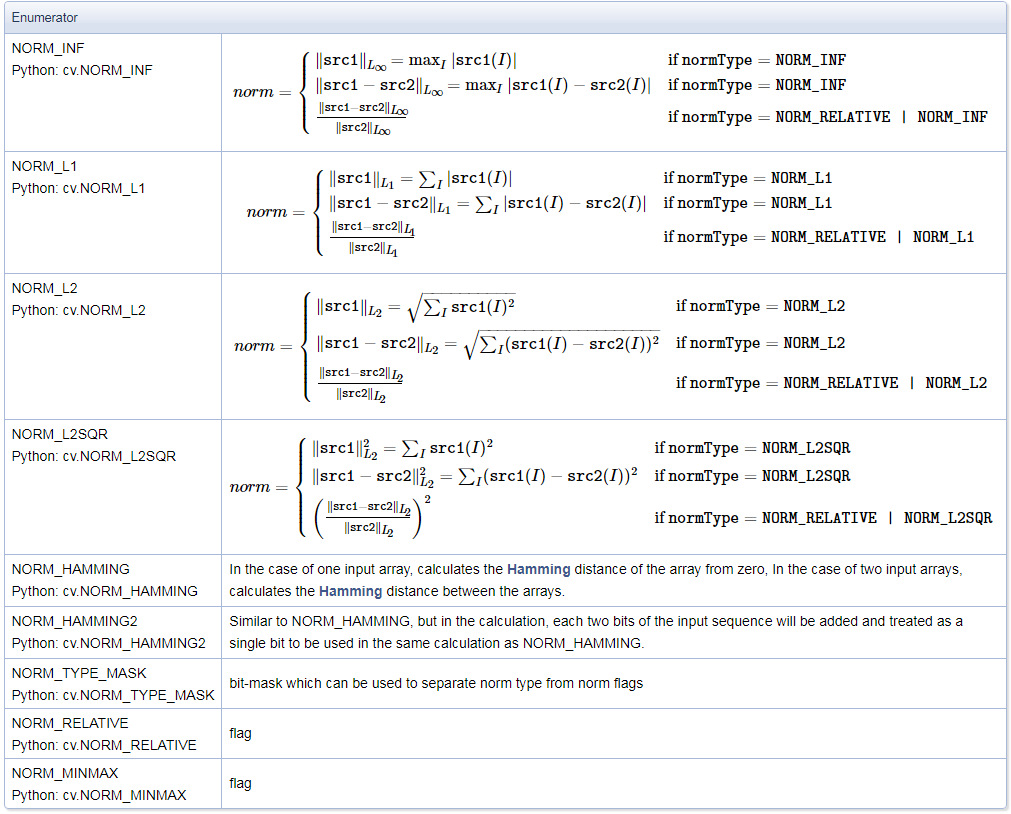Click "NORM_RELATIVE | NORM_L2SQR" in the formula

pos(877,518)
